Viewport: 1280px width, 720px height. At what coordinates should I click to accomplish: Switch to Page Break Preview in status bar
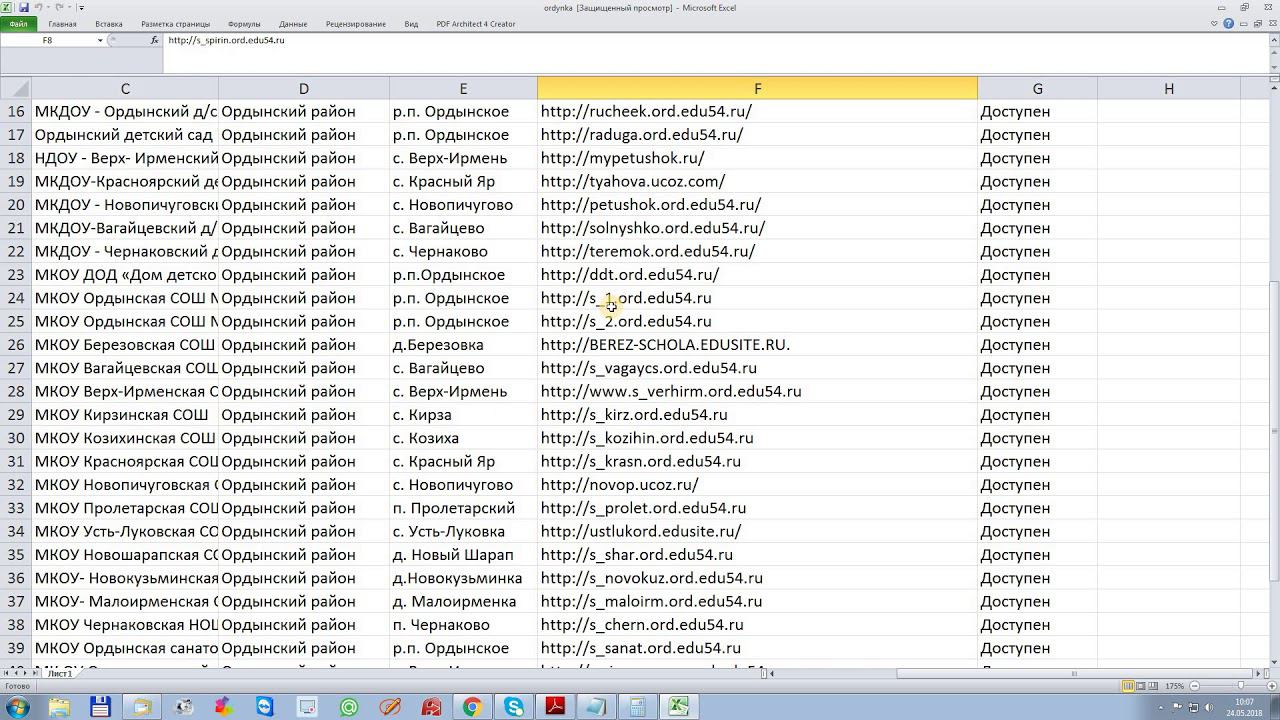click(1154, 686)
